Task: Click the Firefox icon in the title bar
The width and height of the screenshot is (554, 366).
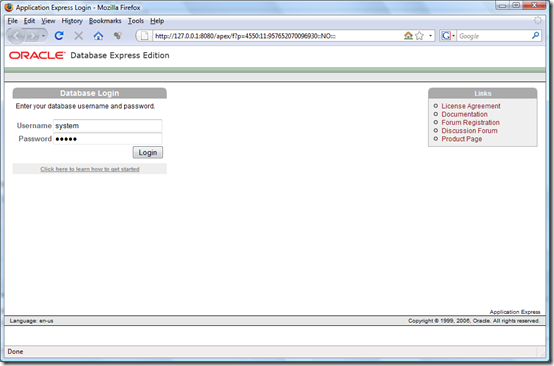Action: [9, 7]
